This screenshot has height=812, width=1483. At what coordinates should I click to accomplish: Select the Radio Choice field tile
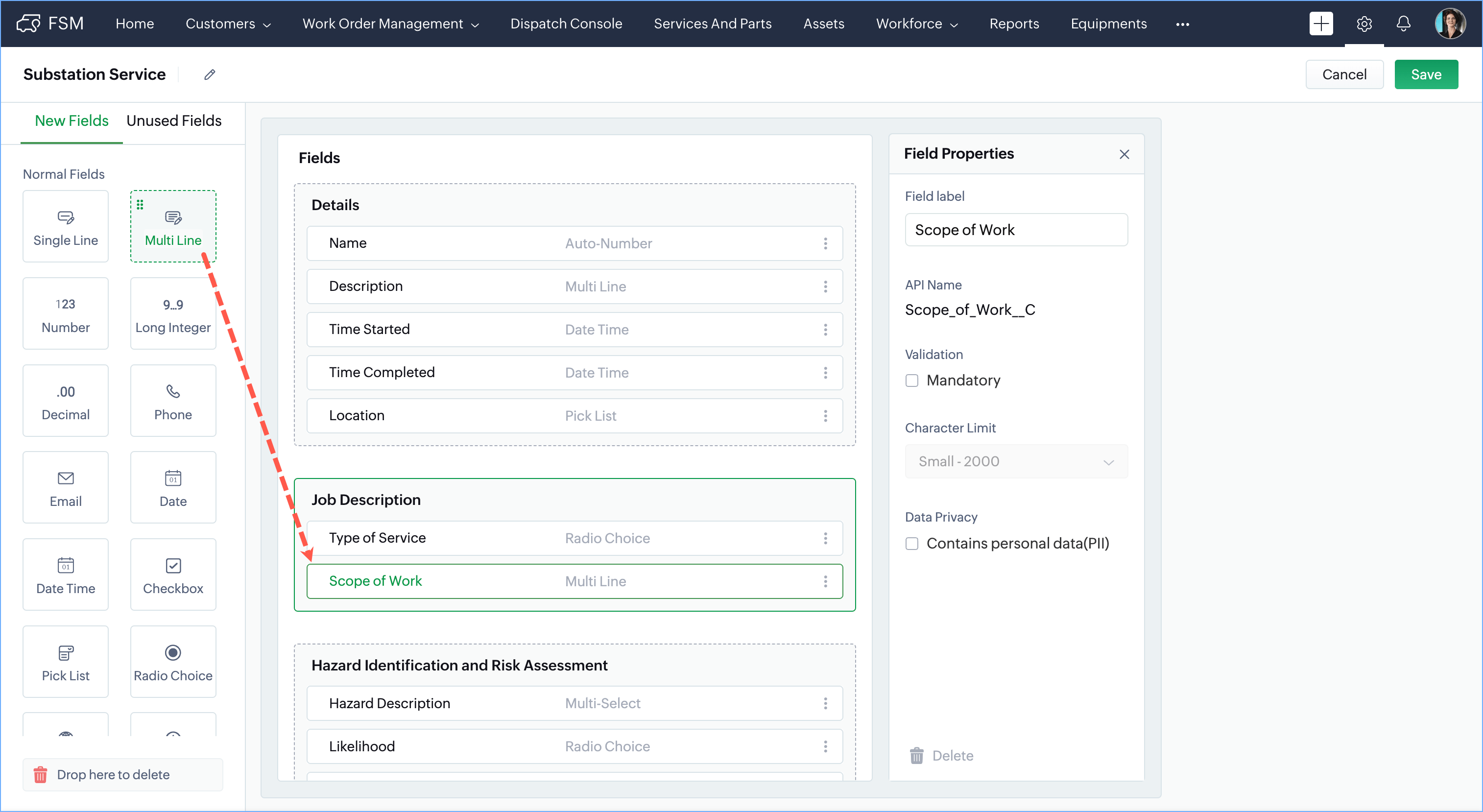pos(173,662)
